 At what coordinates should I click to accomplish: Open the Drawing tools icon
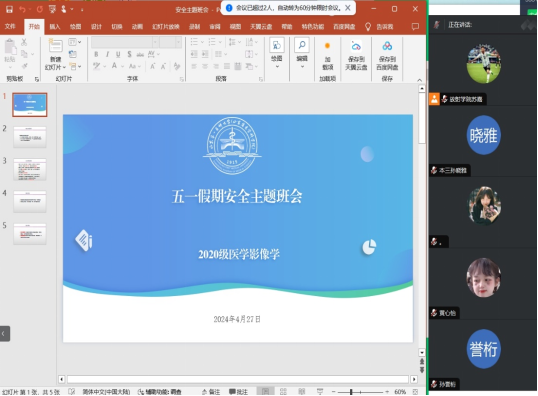pyautogui.click(x=277, y=45)
